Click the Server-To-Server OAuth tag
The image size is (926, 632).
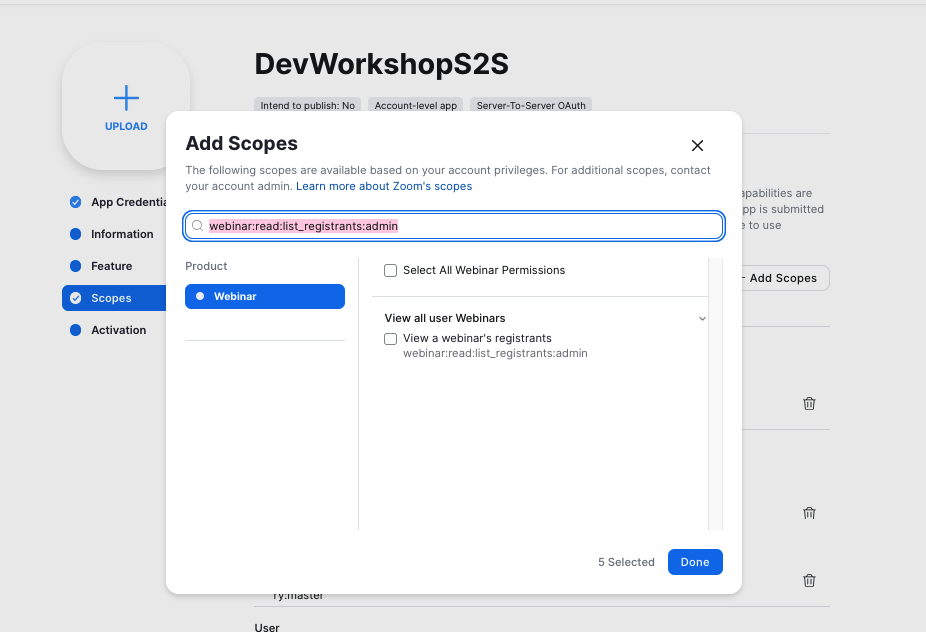pos(531,105)
